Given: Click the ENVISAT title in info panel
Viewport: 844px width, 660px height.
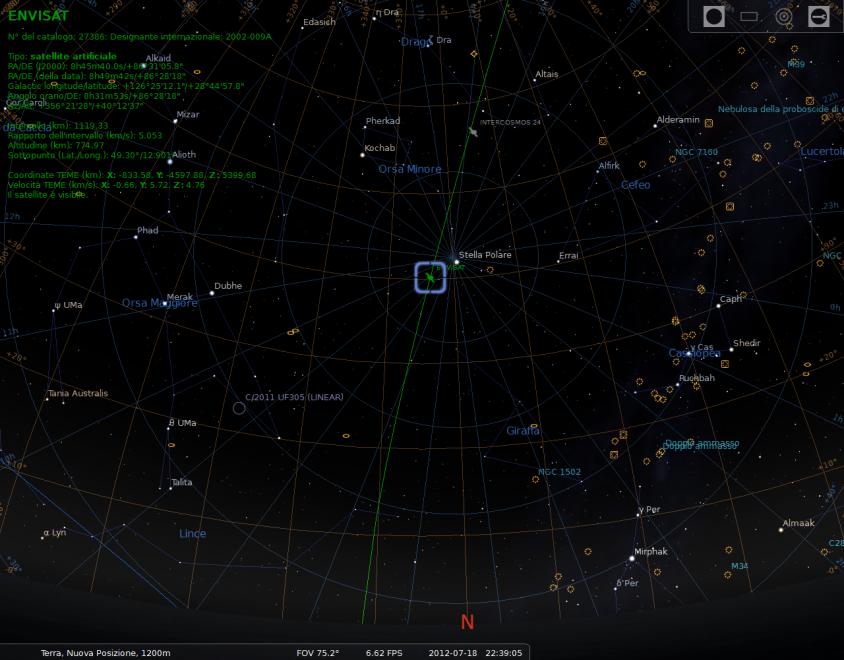Looking at the screenshot, I should click(x=38, y=16).
